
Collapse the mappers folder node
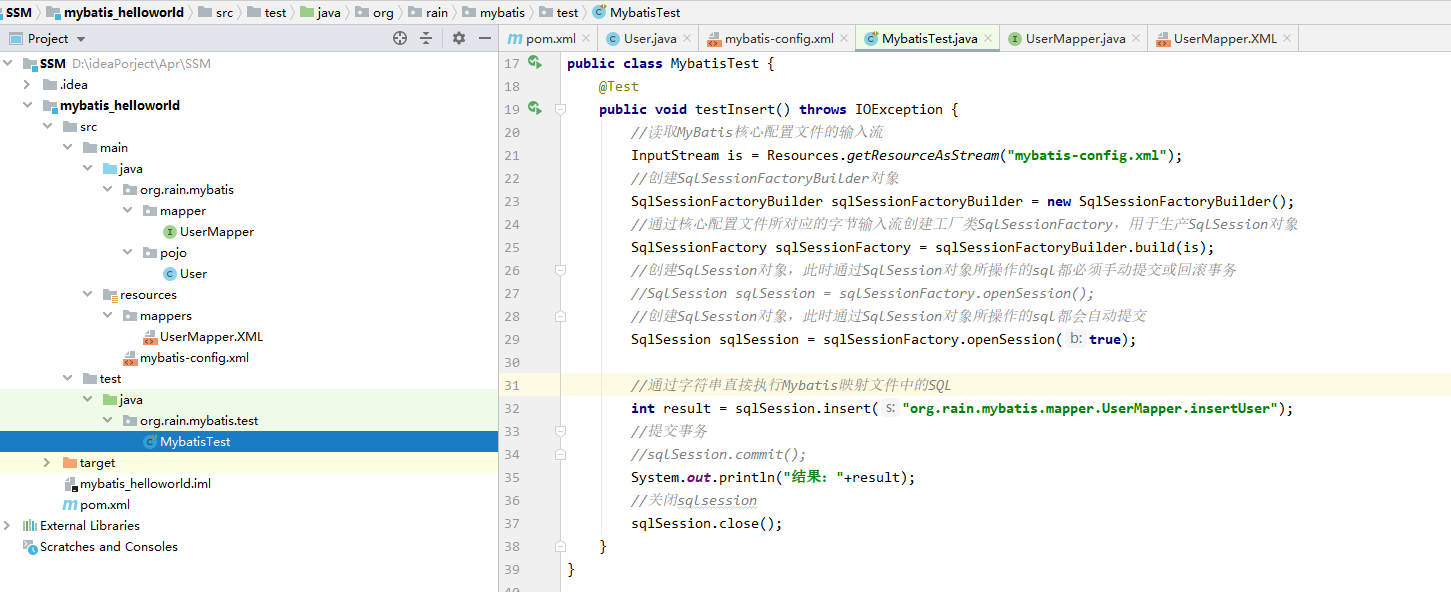point(108,316)
